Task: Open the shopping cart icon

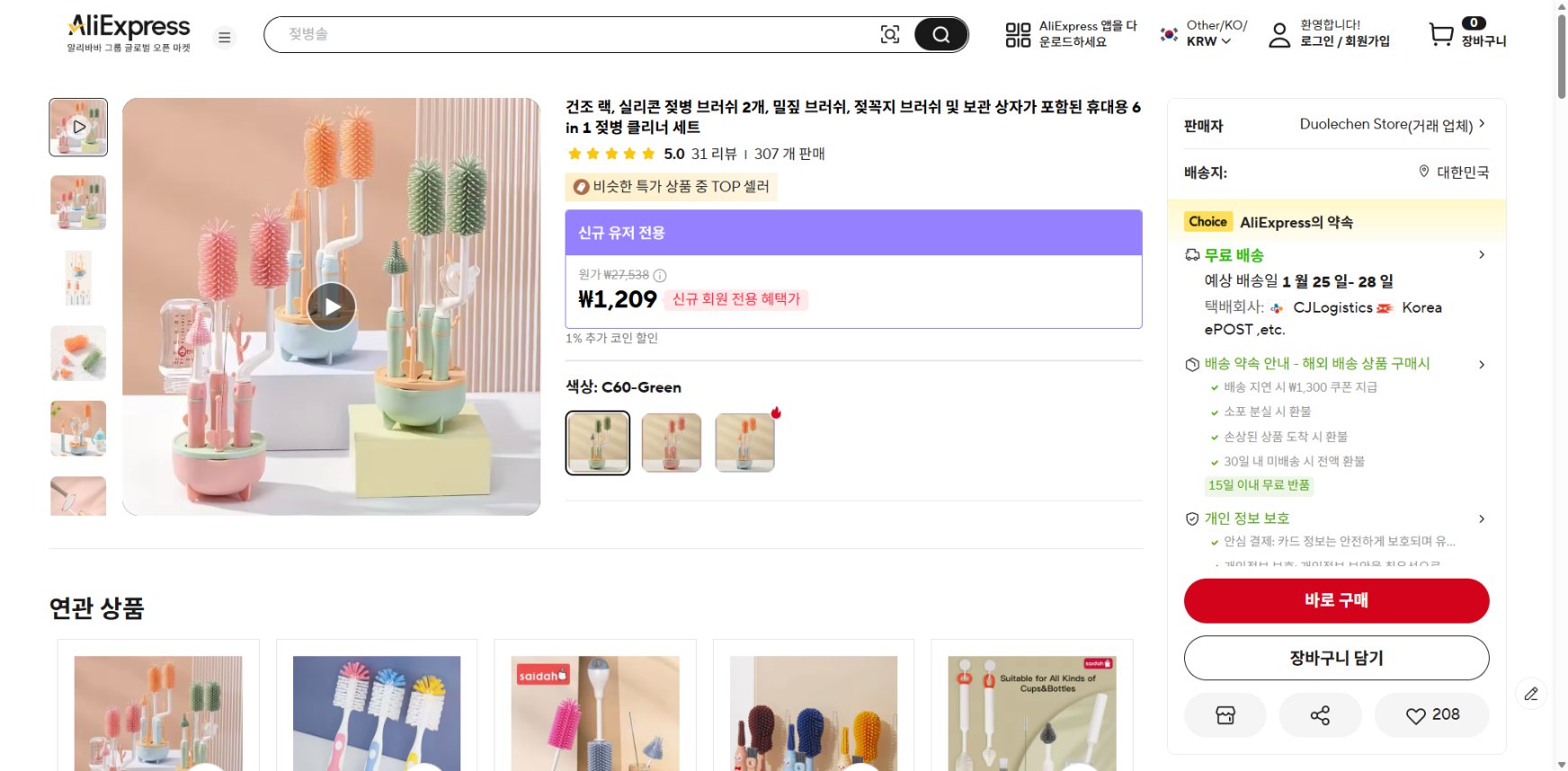Action: point(1441,34)
